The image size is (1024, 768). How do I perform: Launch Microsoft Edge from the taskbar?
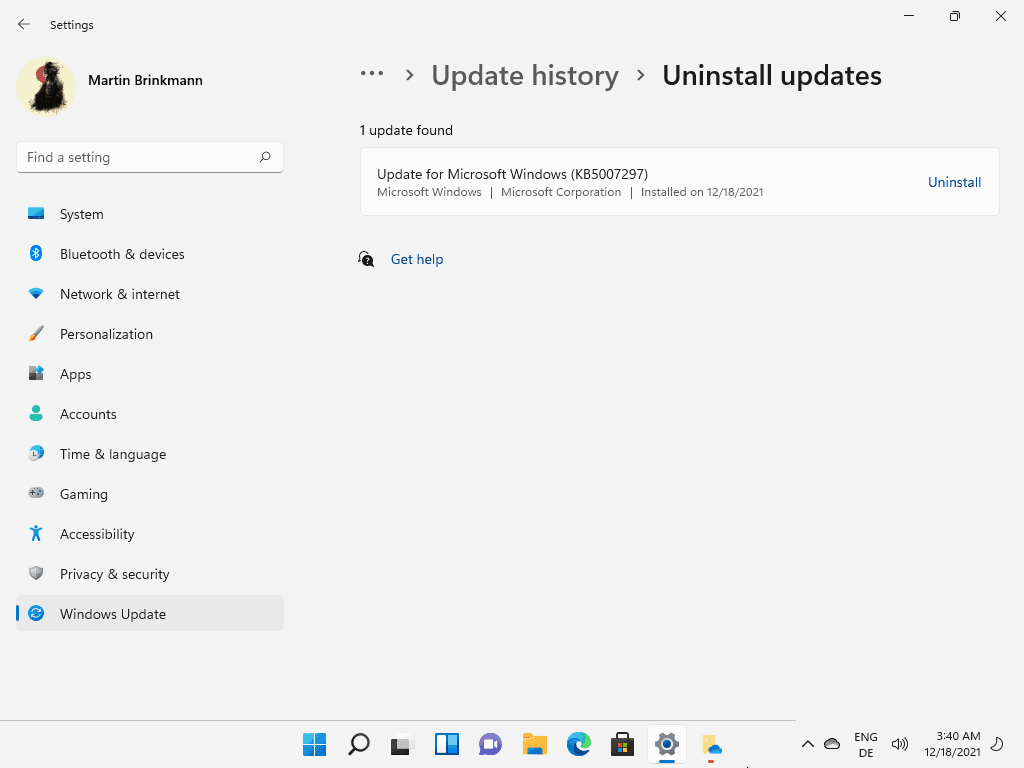[578, 744]
